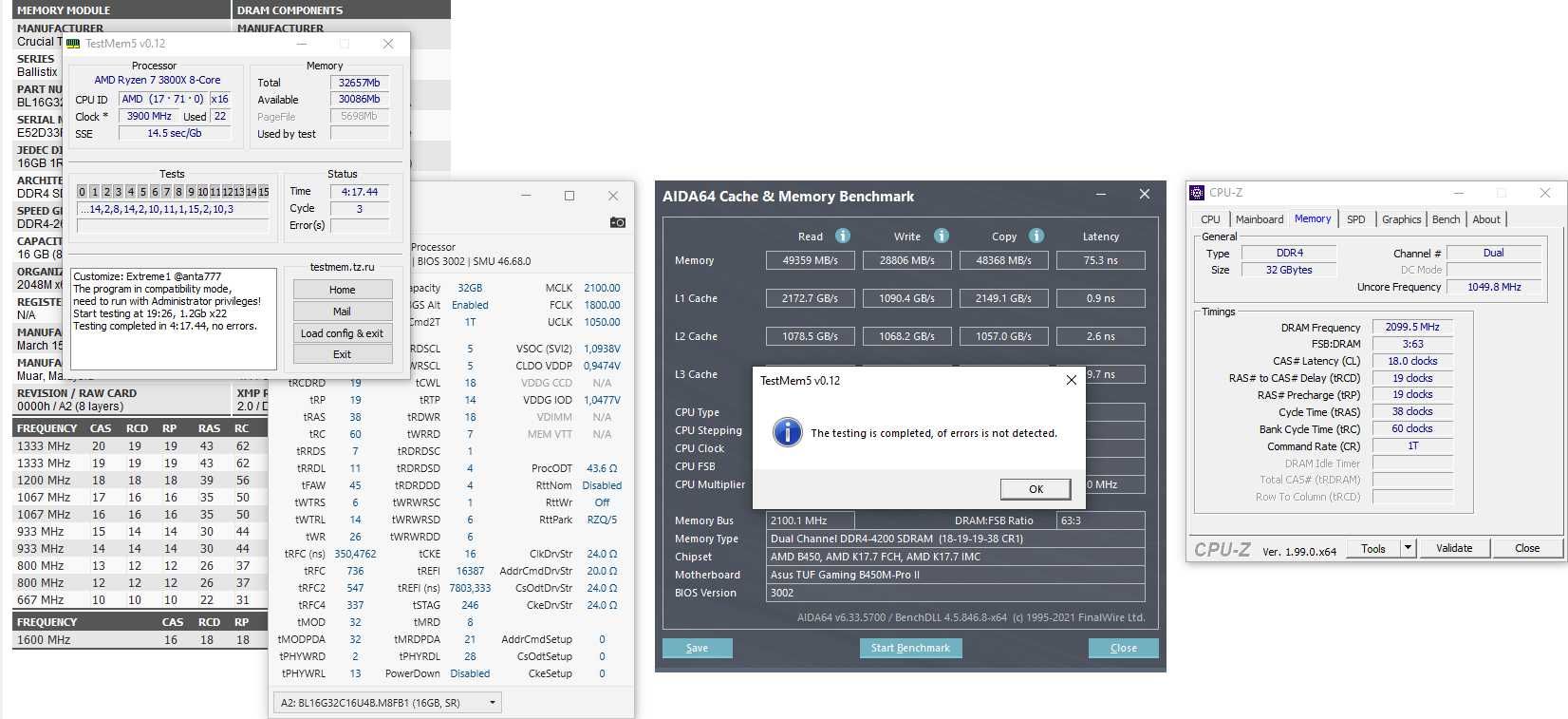Click the TestMem5 memory chip title bar icon
The height and width of the screenshot is (719, 1568).
(73, 44)
